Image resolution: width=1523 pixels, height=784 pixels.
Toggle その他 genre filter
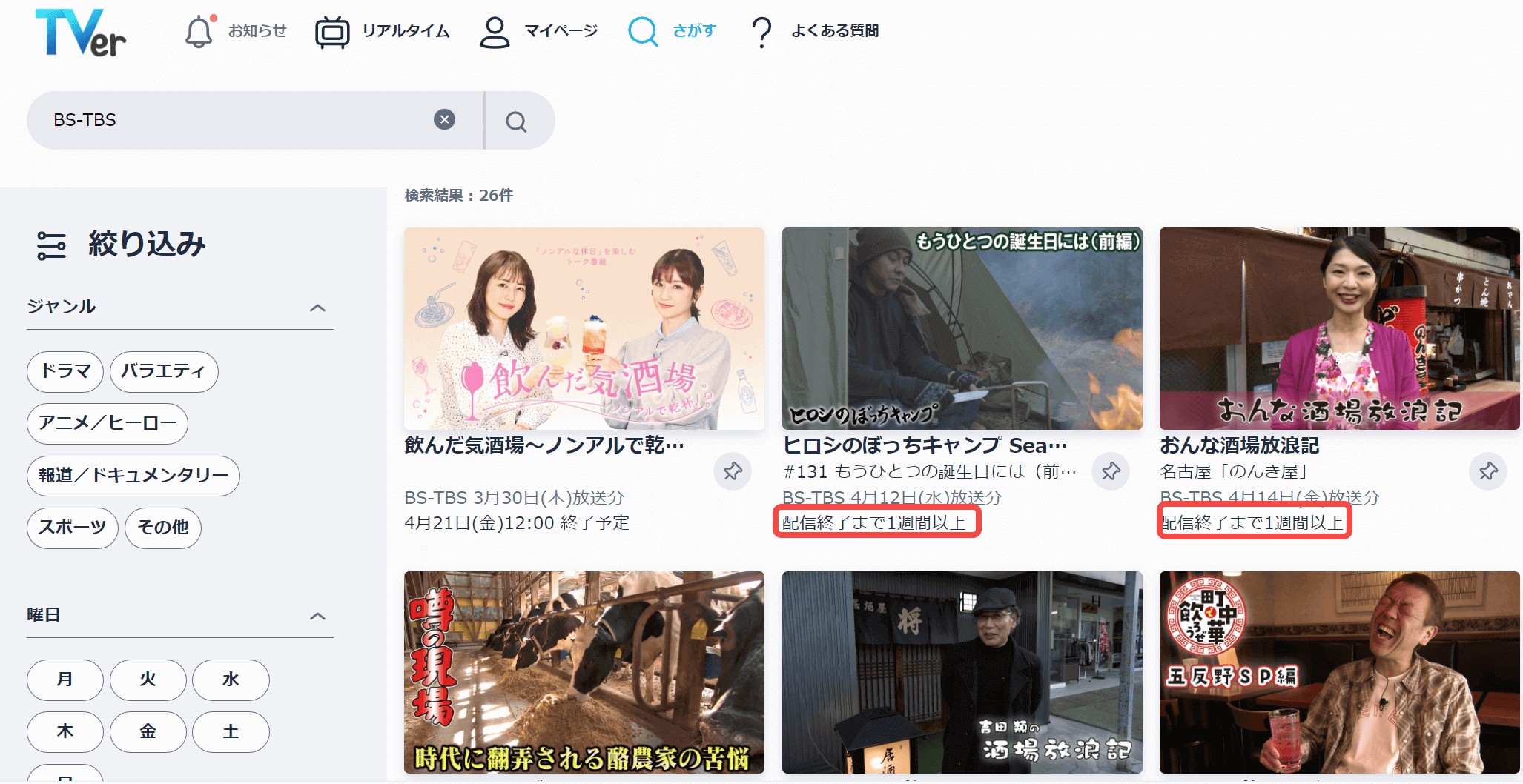pos(163,528)
